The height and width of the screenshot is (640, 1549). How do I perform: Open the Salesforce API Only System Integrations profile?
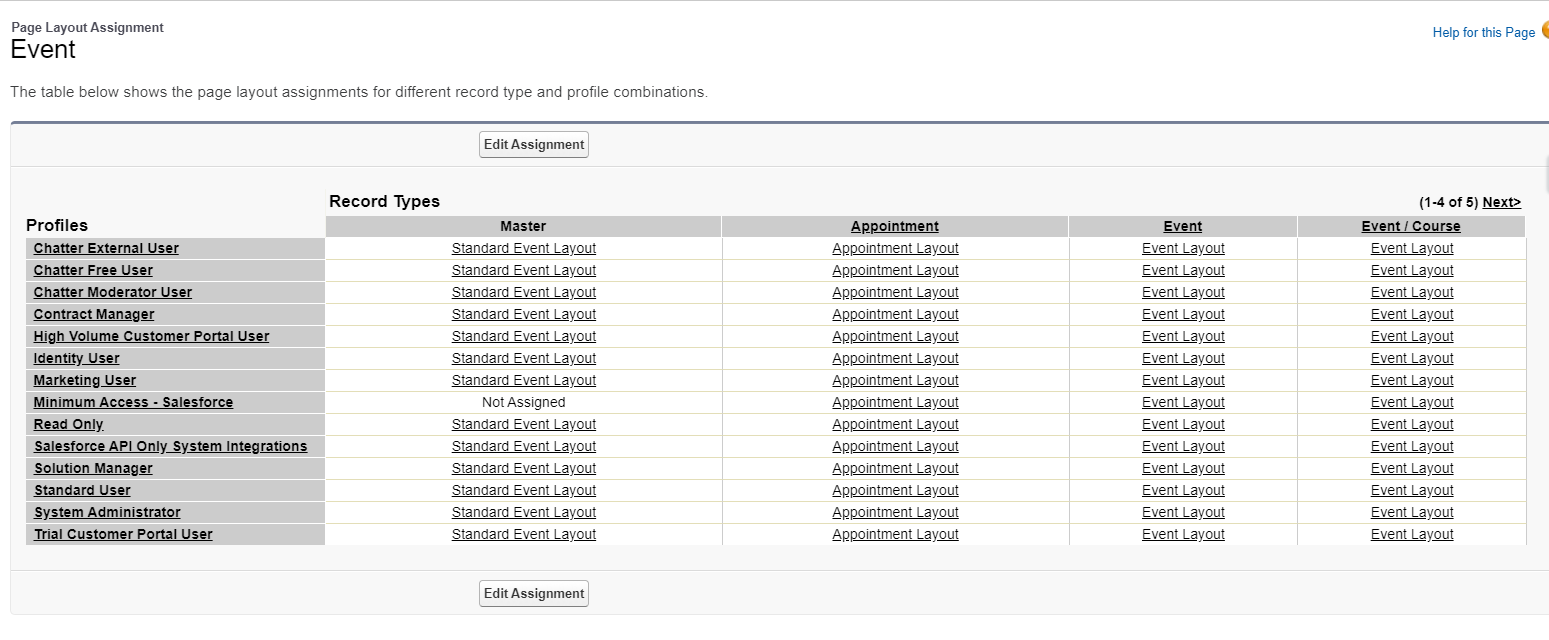point(170,447)
